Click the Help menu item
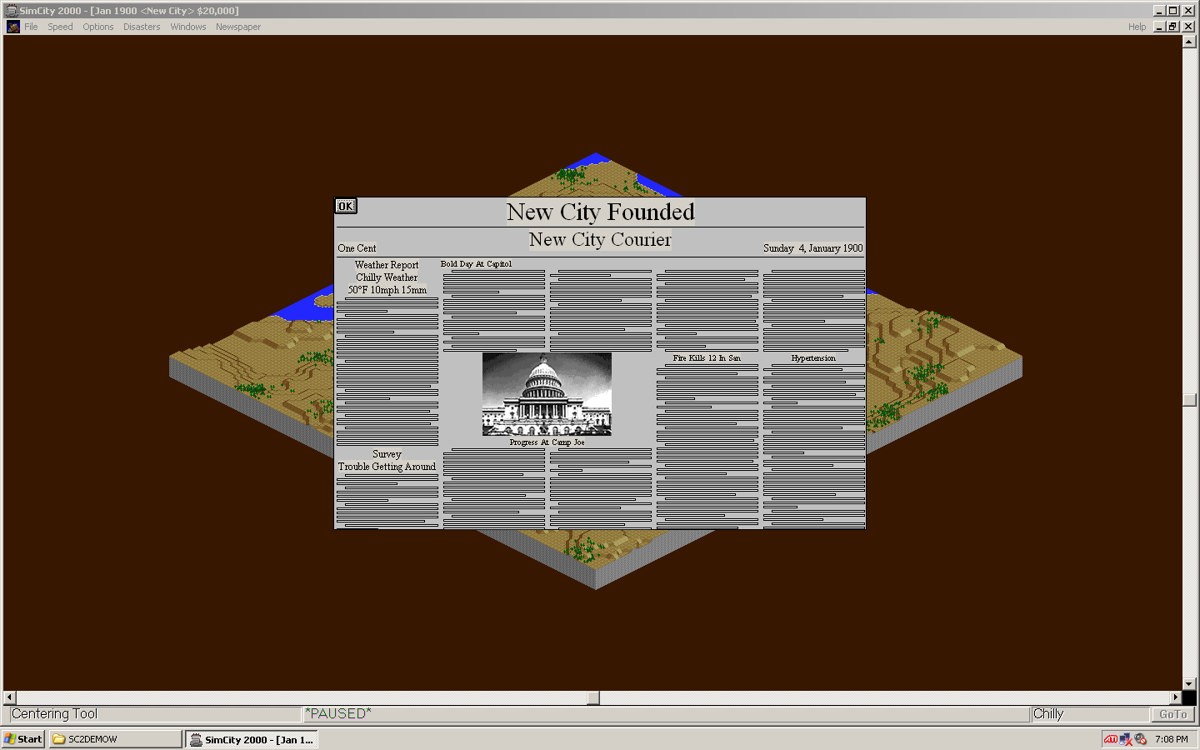1200x750 pixels. pos(1136,27)
